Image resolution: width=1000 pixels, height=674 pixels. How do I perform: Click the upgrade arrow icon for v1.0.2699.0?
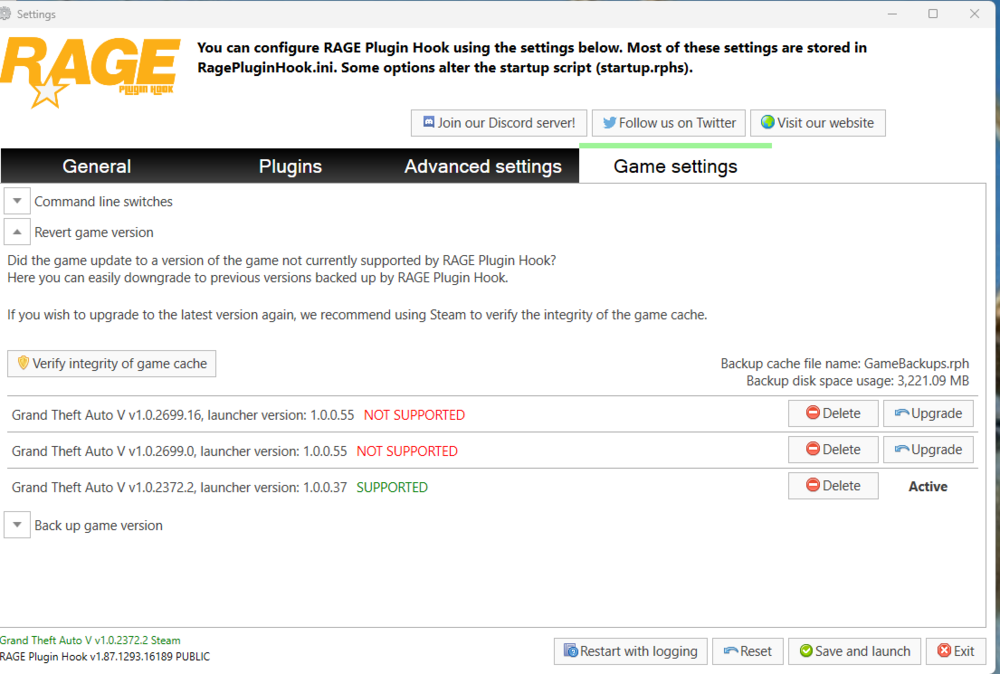(x=902, y=449)
